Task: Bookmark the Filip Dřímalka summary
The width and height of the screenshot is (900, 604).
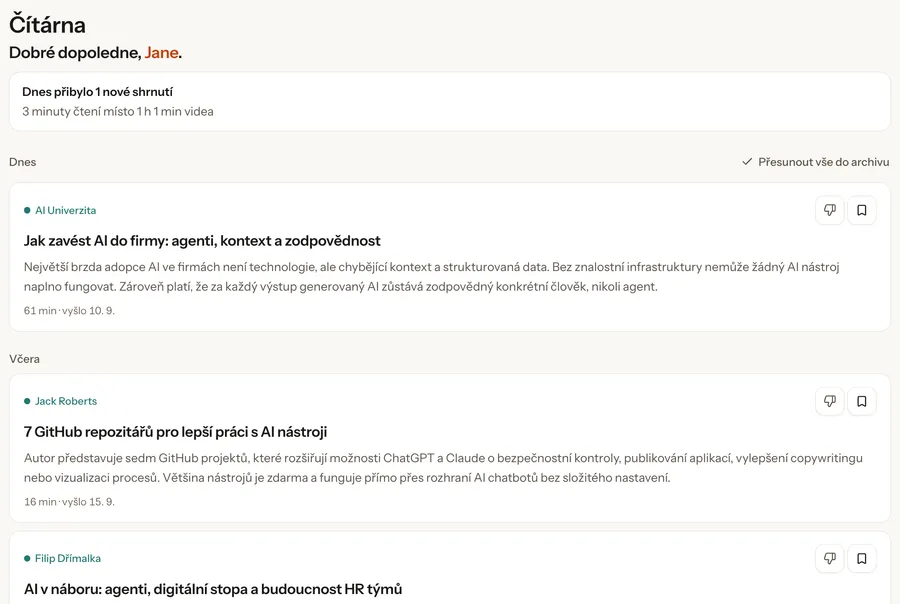Action: coord(862,559)
